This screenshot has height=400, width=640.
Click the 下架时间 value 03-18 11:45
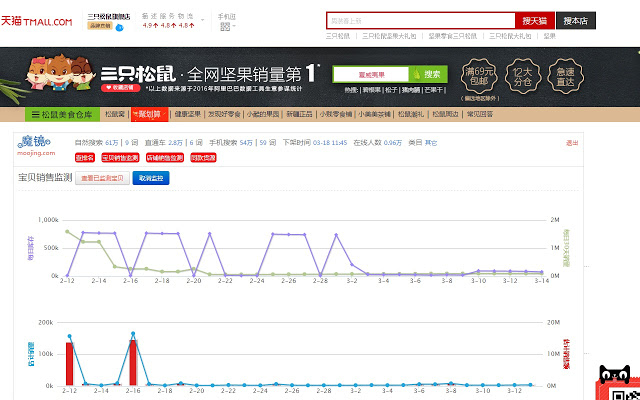pyautogui.click(x=330, y=142)
